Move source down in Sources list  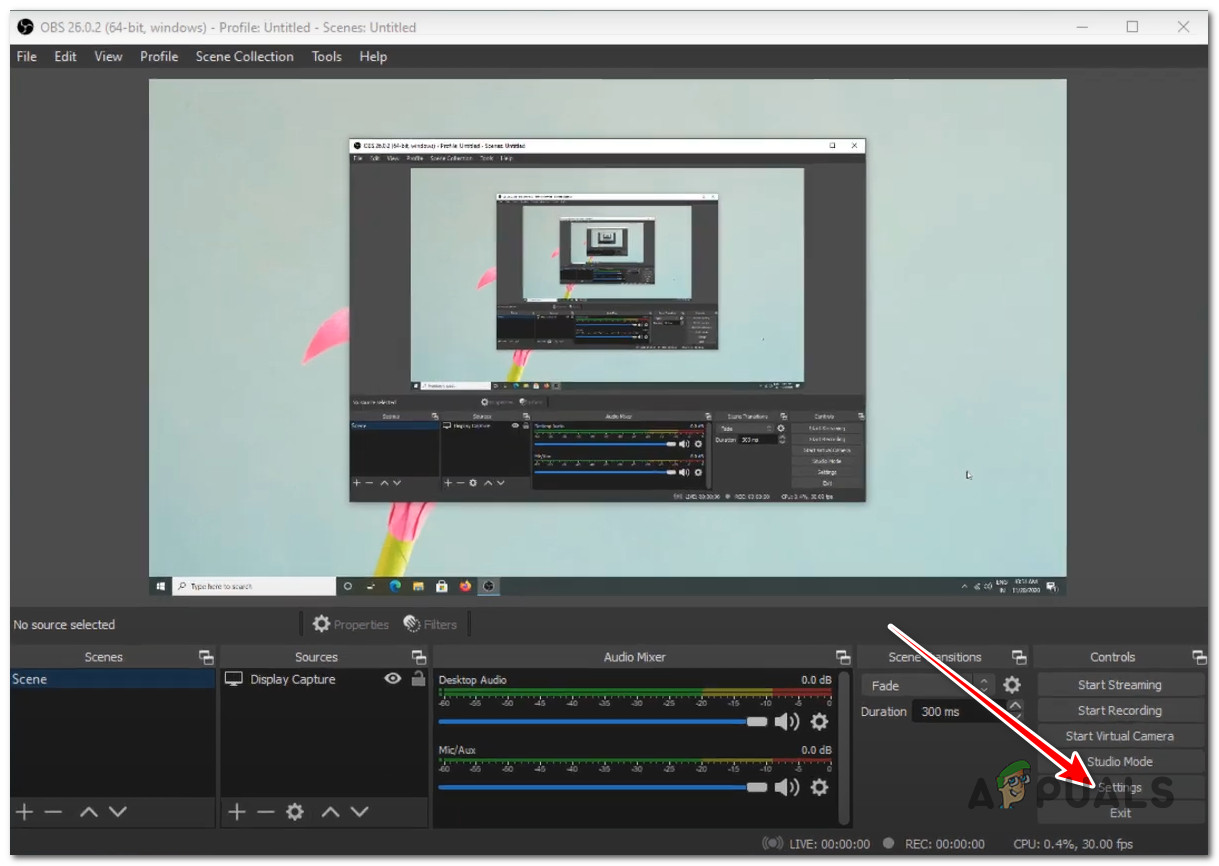click(x=358, y=812)
